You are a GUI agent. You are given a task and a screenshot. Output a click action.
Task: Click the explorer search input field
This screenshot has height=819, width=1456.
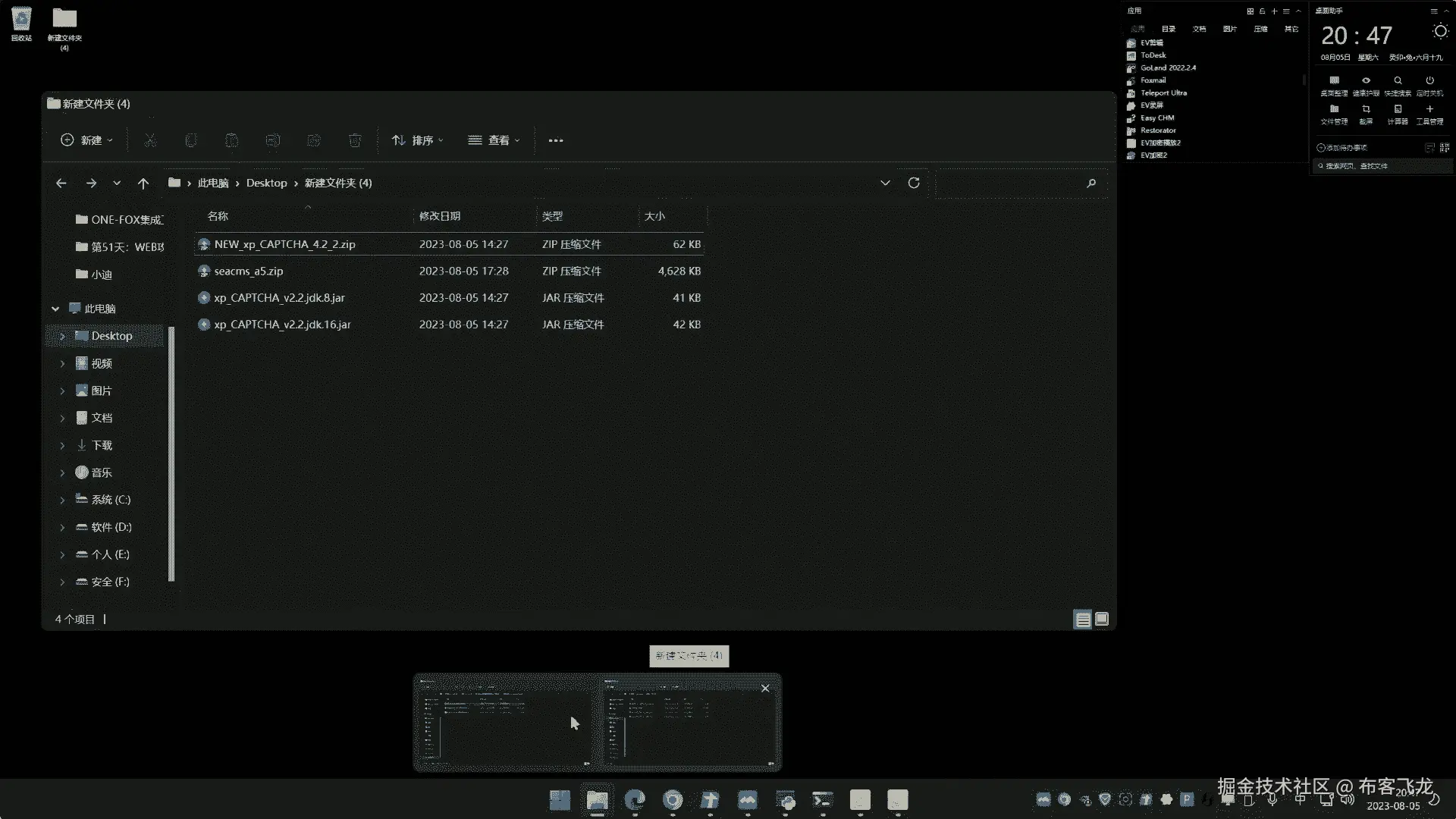1012,184
